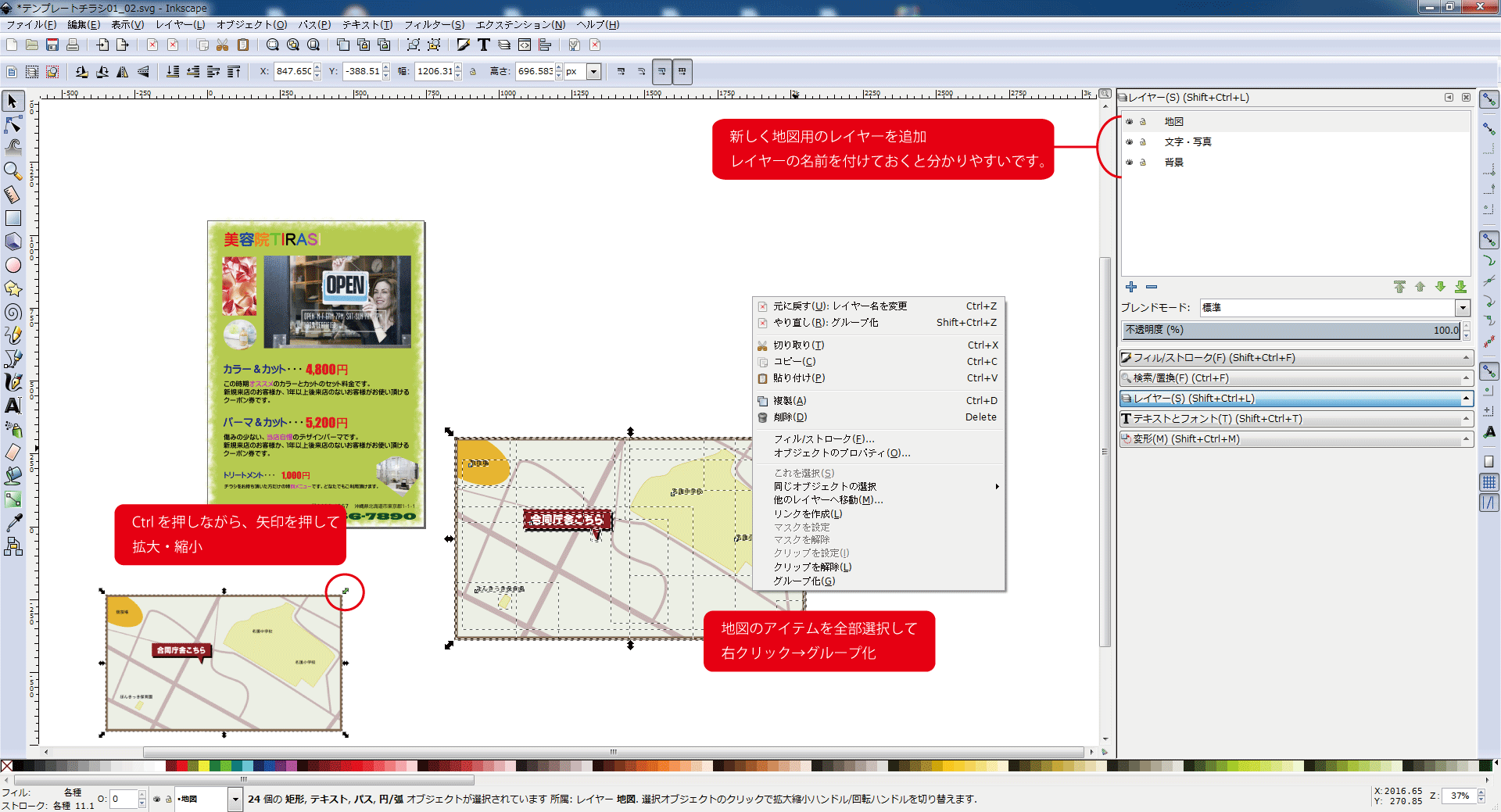The width and height of the screenshot is (1501, 812).
Task: Choose 他のレイヤーへ移動(M) in context menu
Action: [x=879, y=500]
